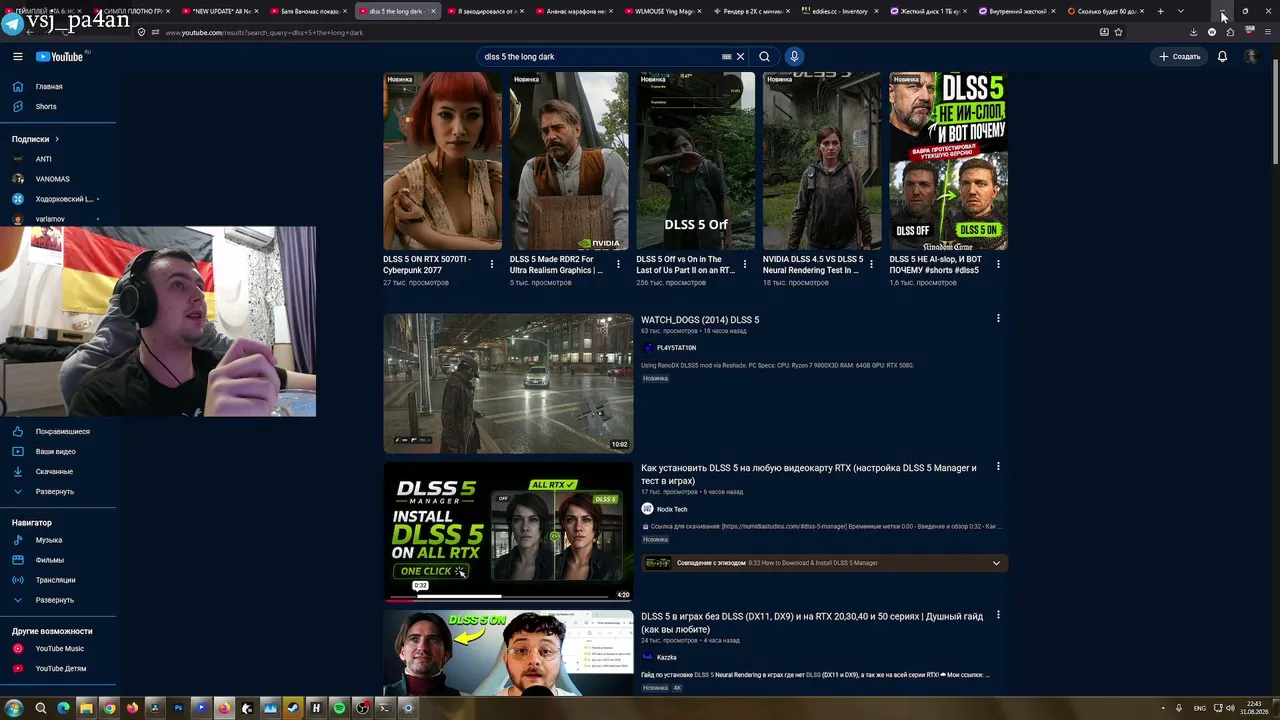Open the account avatar menu
The width and height of the screenshot is (1280, 720).
pos(1250,57)
